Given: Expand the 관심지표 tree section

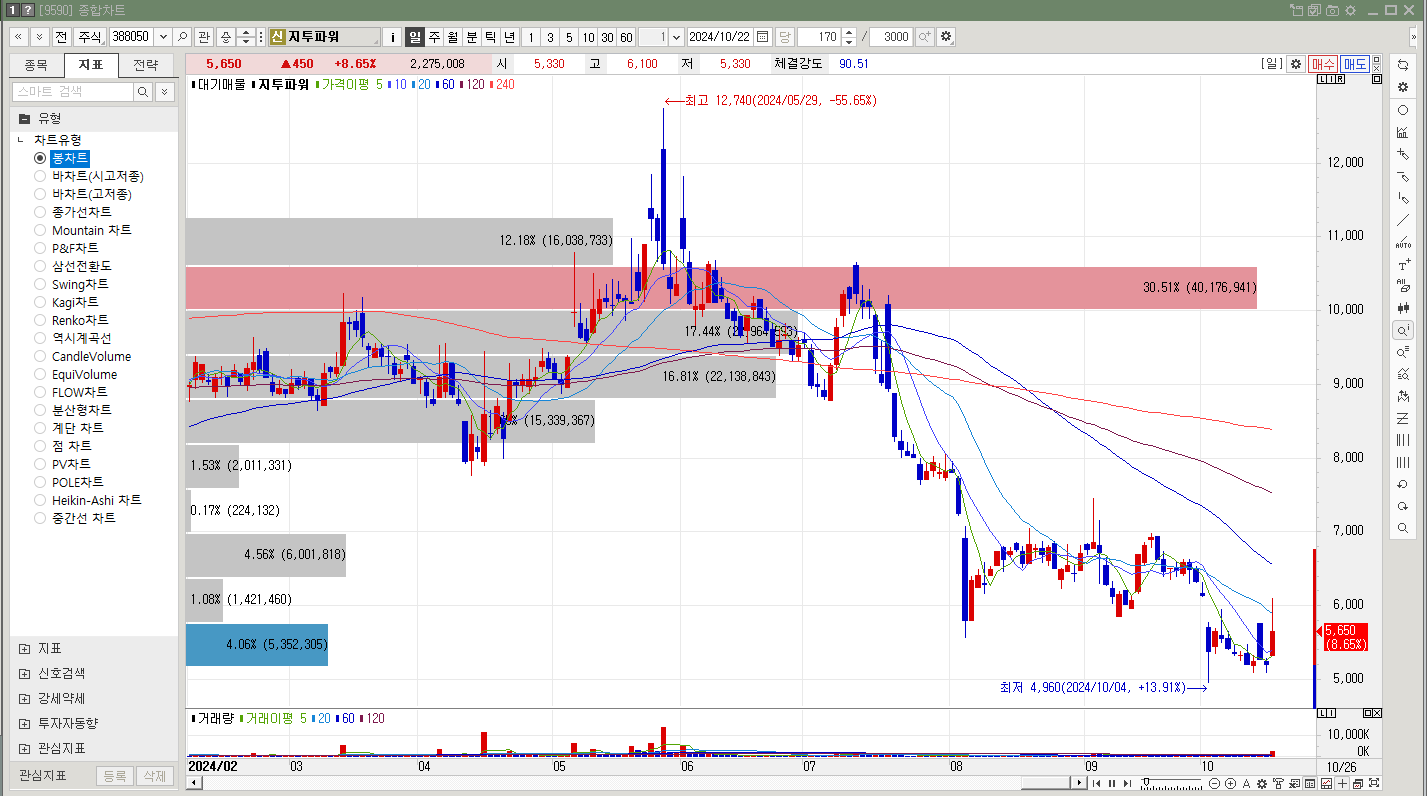Looking at the screenshot, I should (24, 748).
